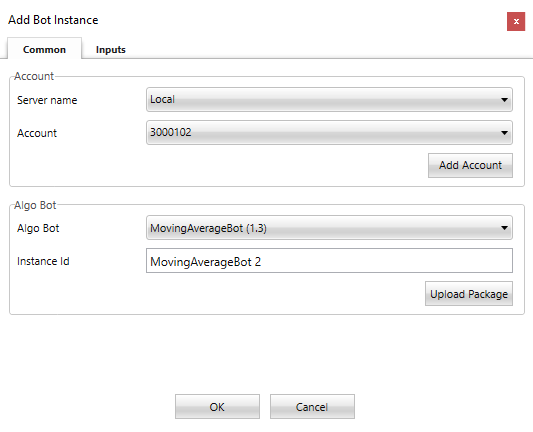Click the arrow icon of Server name dropdown
533x432 pixels.
point(504,100)
